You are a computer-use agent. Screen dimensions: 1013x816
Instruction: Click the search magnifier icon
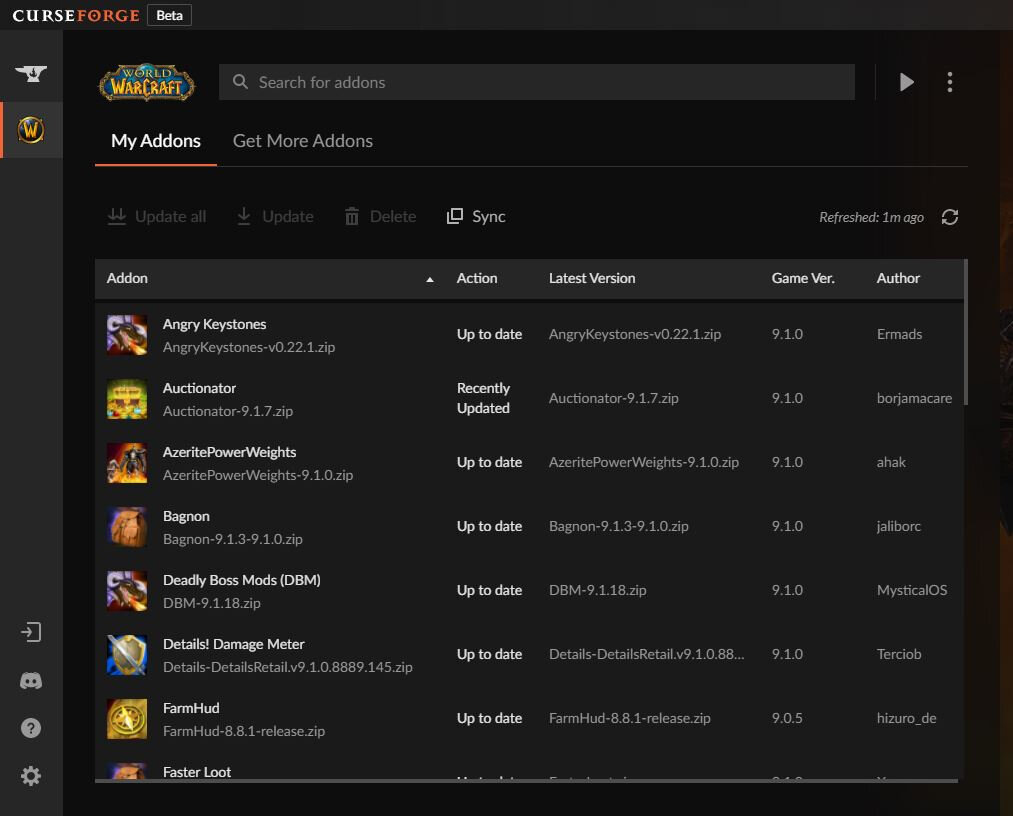click(240, 81)
